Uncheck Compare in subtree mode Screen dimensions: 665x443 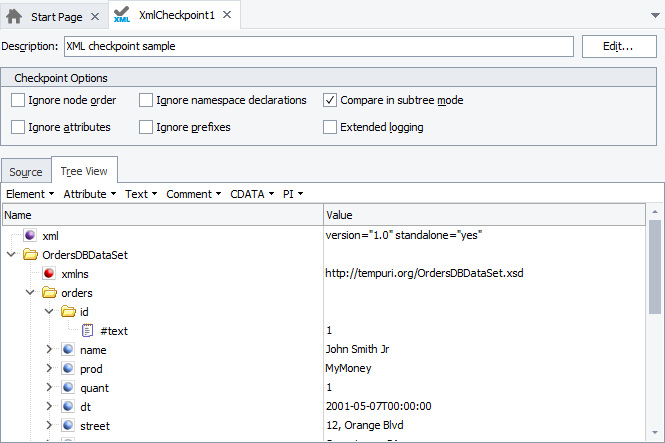click(330, 100)
